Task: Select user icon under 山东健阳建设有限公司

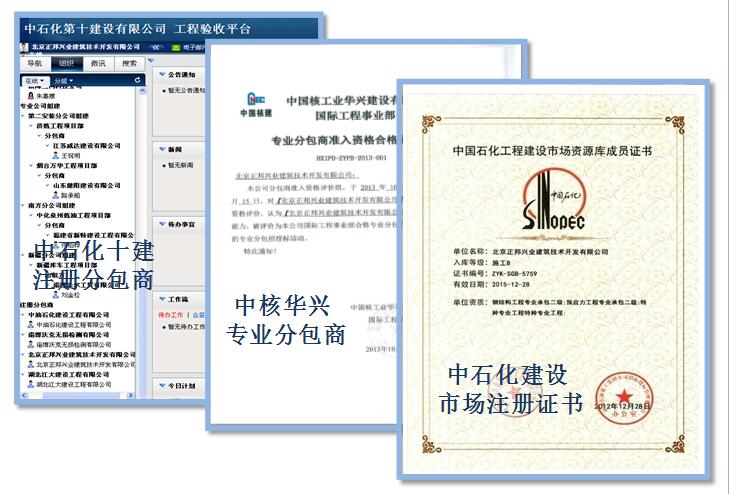Action: 56,195
